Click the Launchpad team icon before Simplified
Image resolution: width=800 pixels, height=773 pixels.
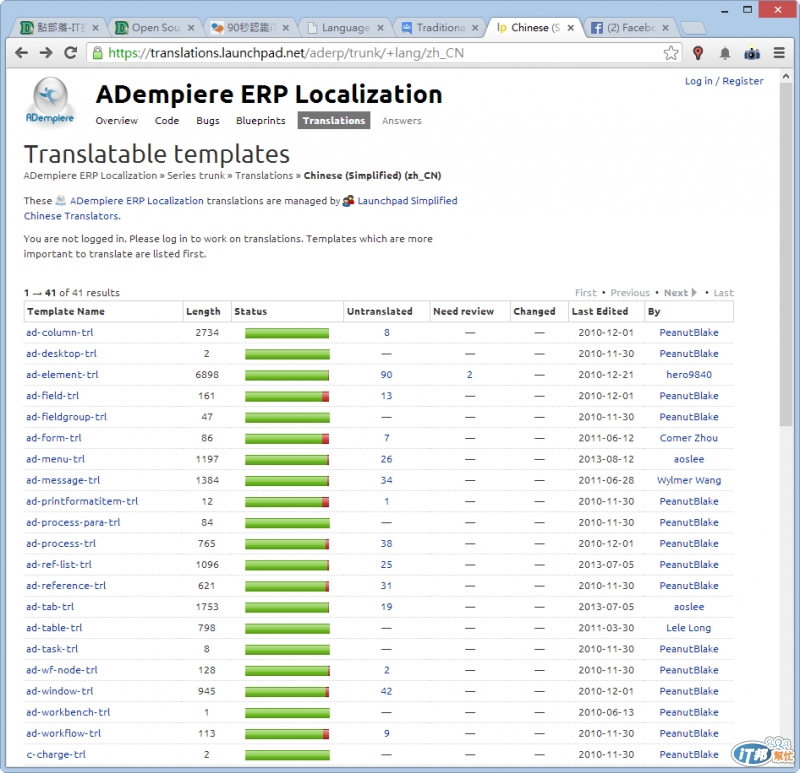click(x=348, y=201)
